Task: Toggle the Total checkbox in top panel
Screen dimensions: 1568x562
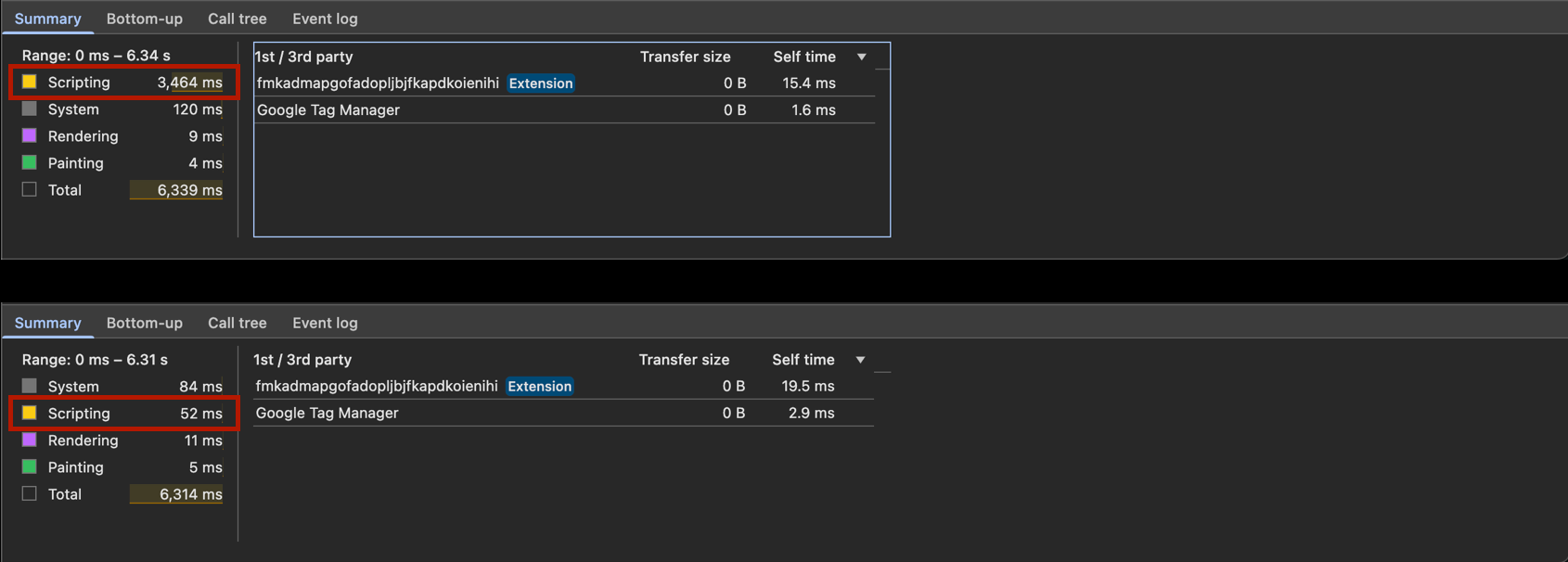Action: (x=30, y=190)
